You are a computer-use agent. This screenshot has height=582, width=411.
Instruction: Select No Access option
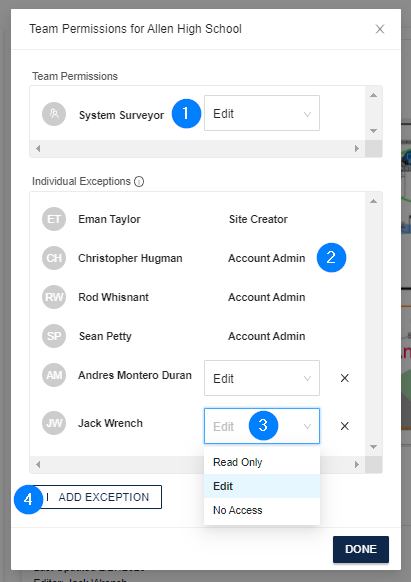[262, 510]
